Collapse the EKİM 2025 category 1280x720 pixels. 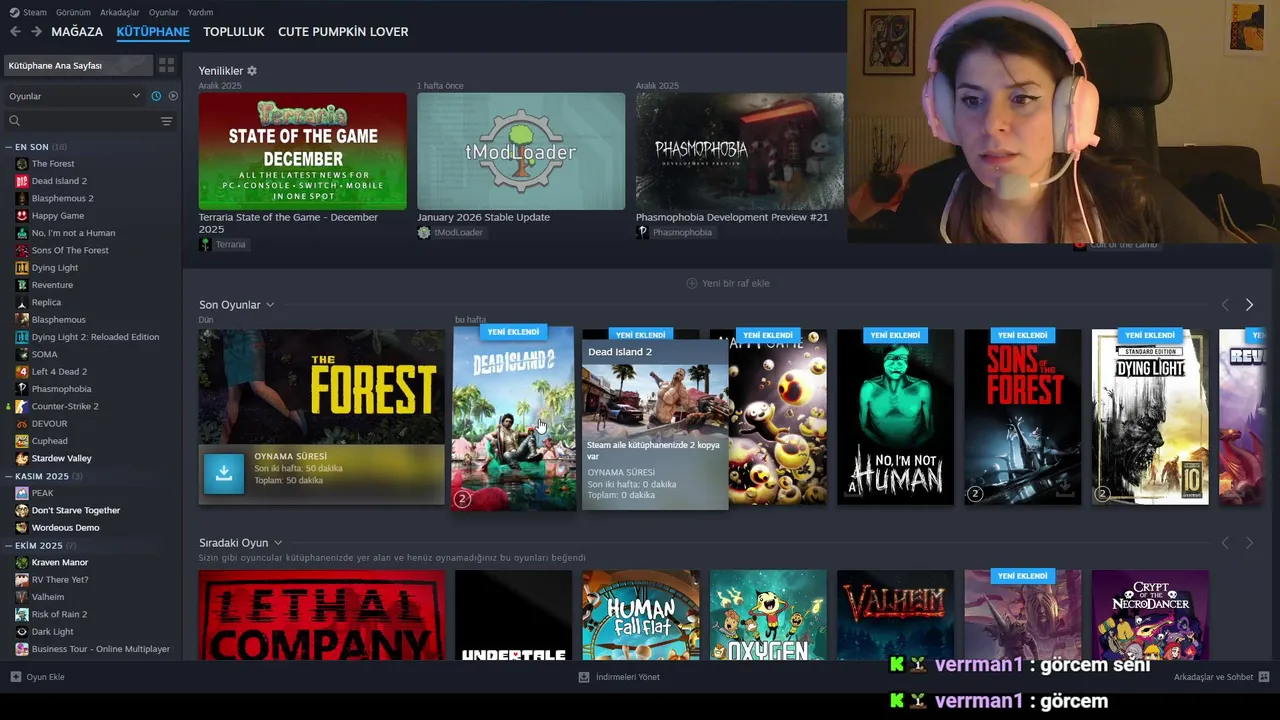tap(9, 546)
